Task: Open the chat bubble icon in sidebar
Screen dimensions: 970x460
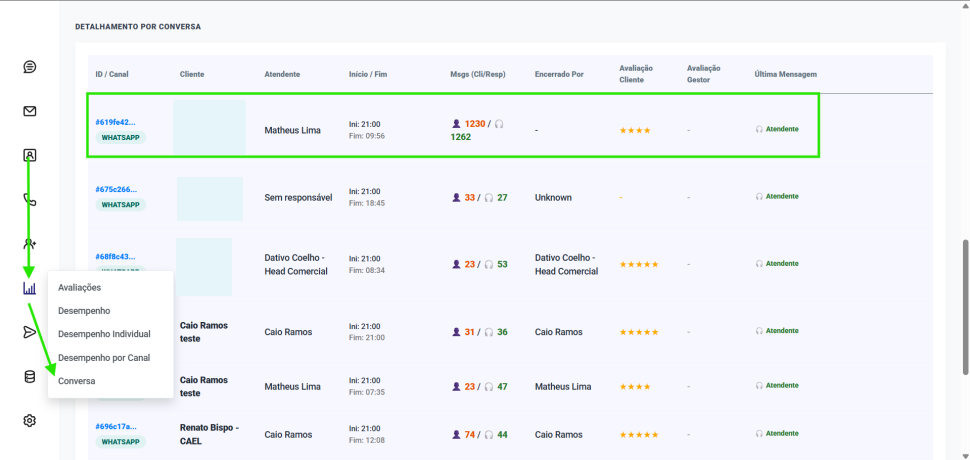Action: click(x=30, y=67)
